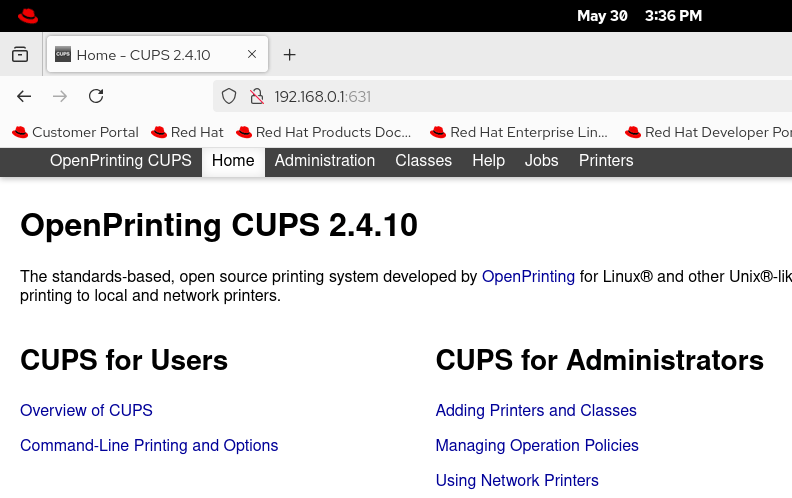Open the Administration page

[325, 161]
